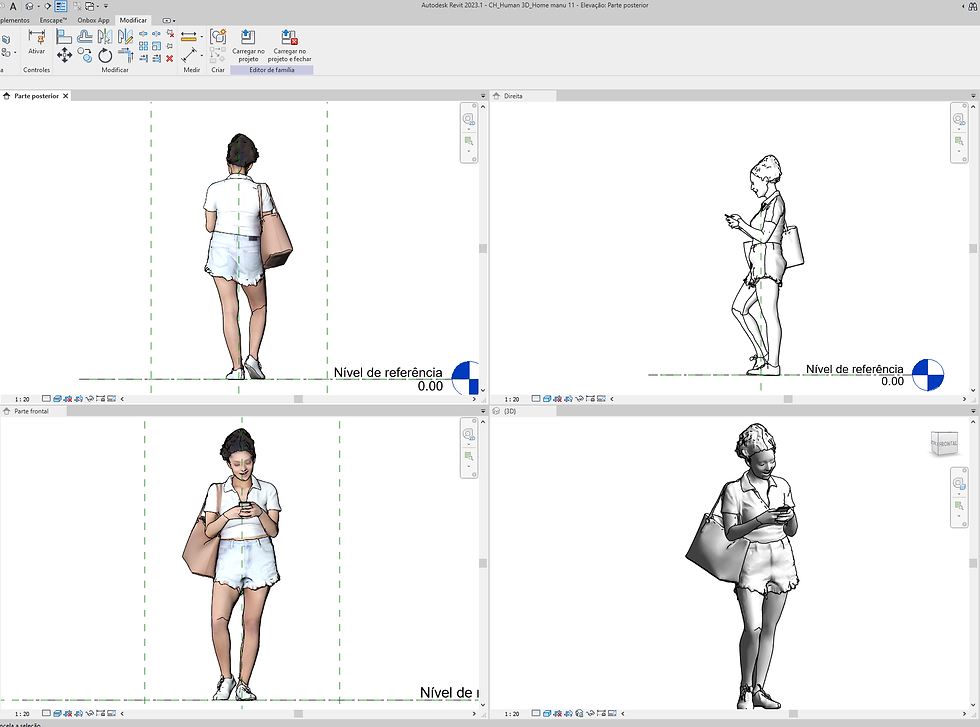
Task: Click the Text 'A' quick access icon
Action: click(13, 6)
